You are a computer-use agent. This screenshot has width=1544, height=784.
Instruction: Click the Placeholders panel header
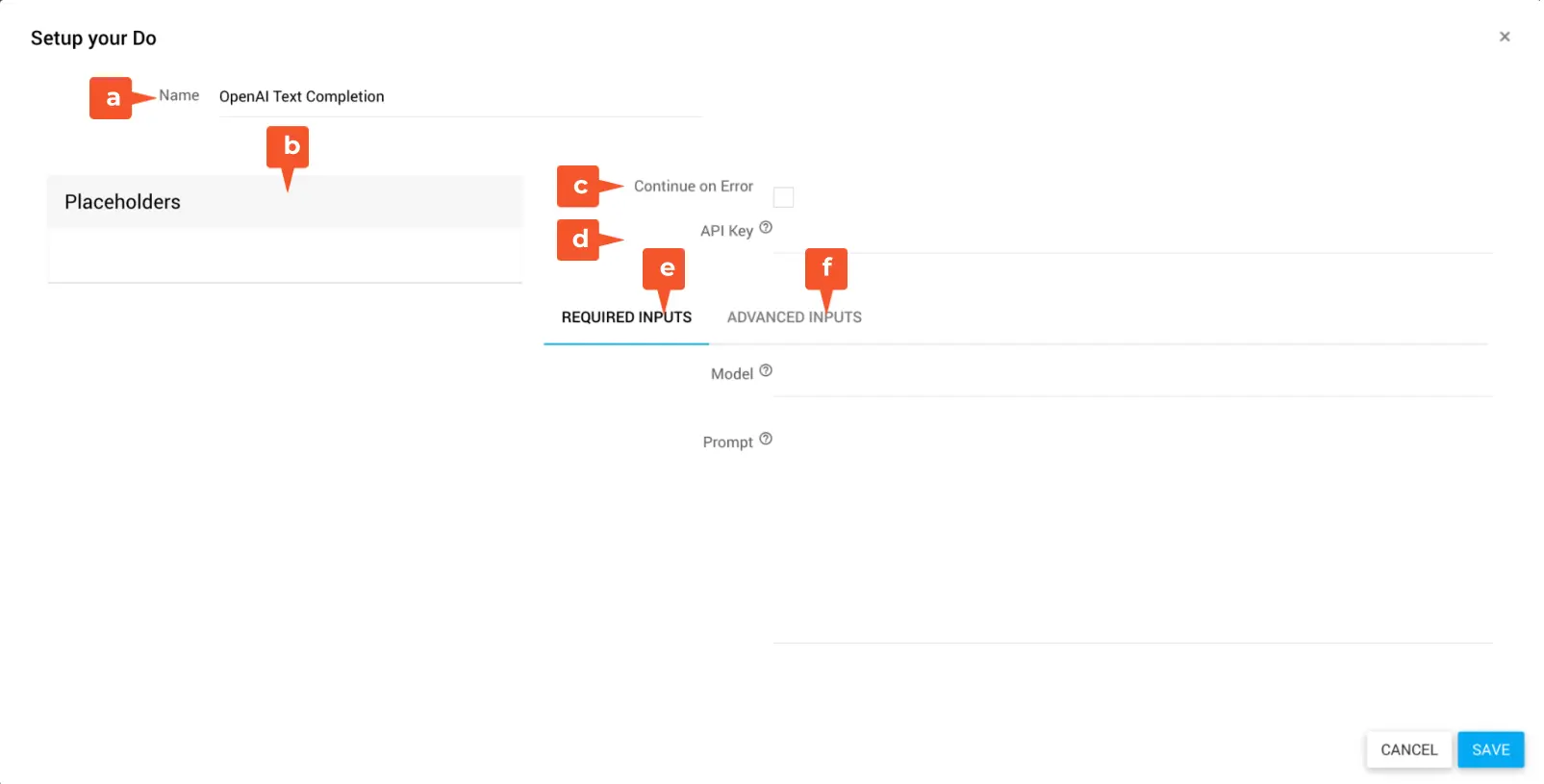tap(285, 202)
